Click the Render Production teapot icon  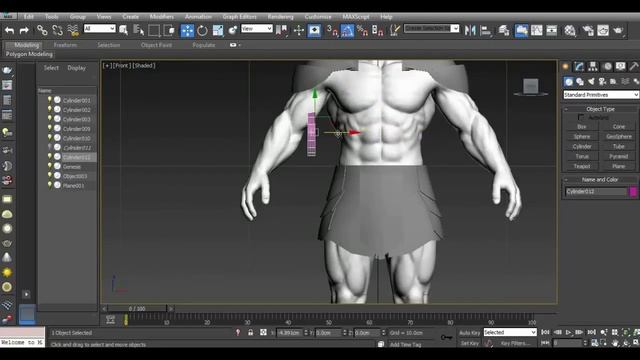tap(618, 30)
